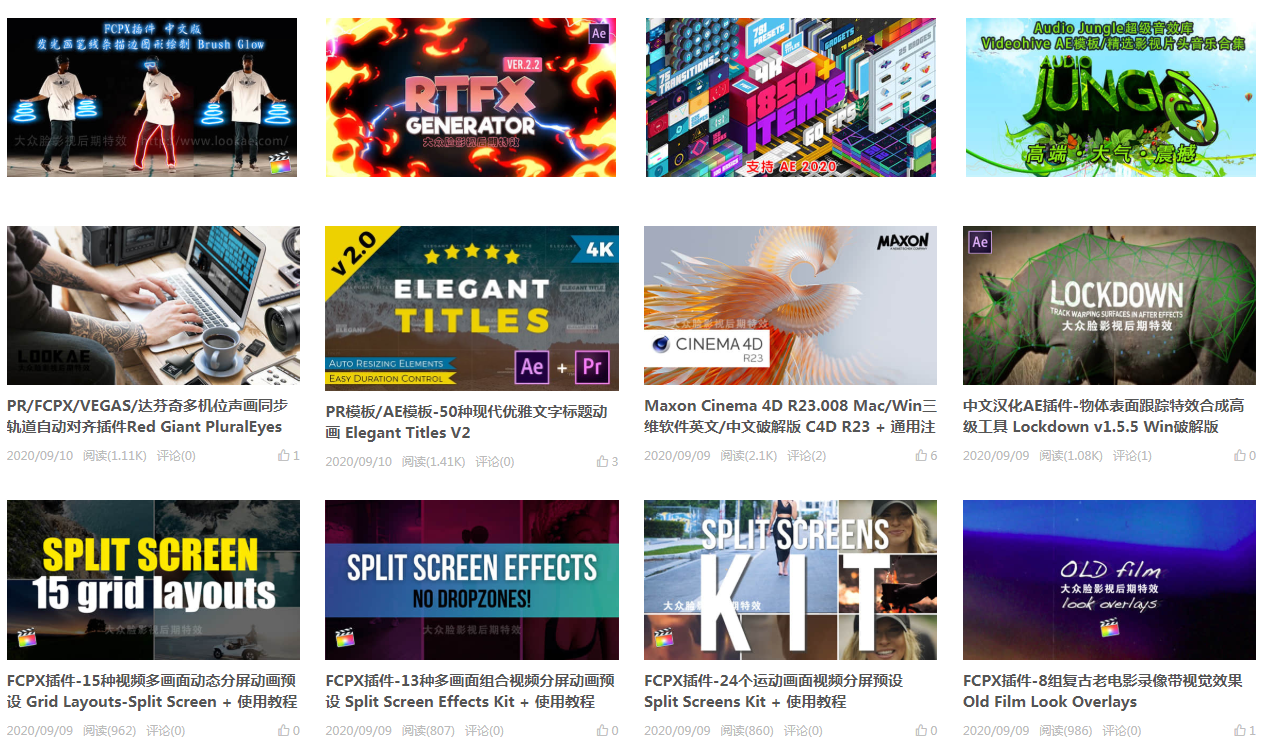
Task: Open the Red Giant PluralEyes title link
Action: click(147, 416)
